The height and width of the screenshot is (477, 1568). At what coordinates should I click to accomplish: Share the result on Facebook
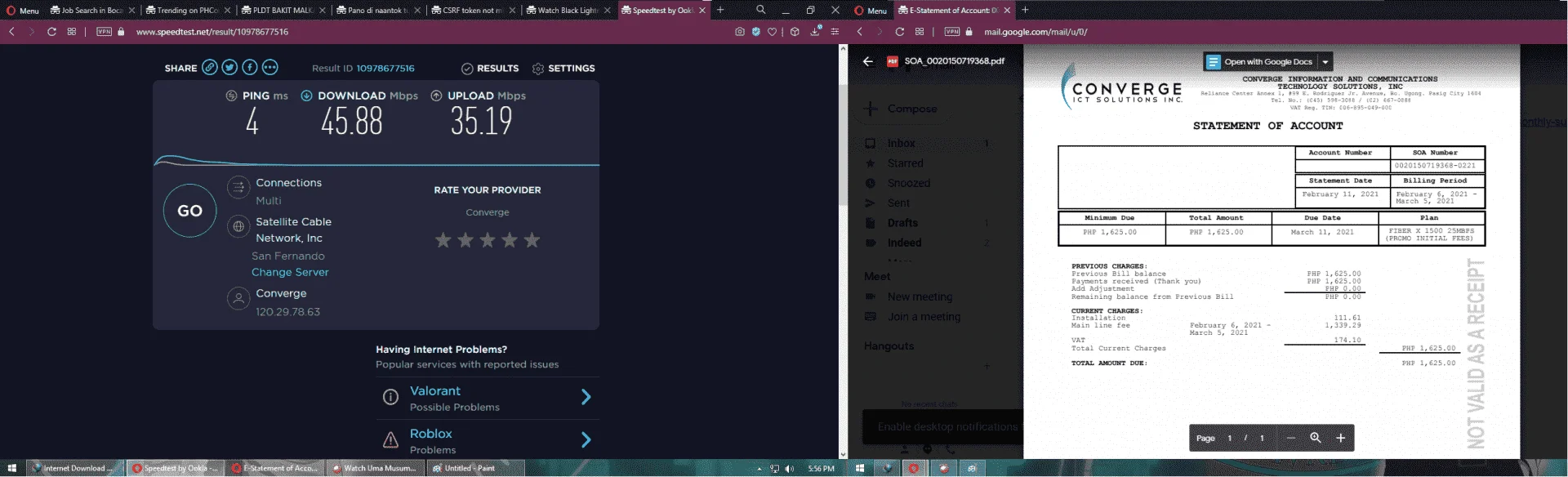[x=250, y=68]
